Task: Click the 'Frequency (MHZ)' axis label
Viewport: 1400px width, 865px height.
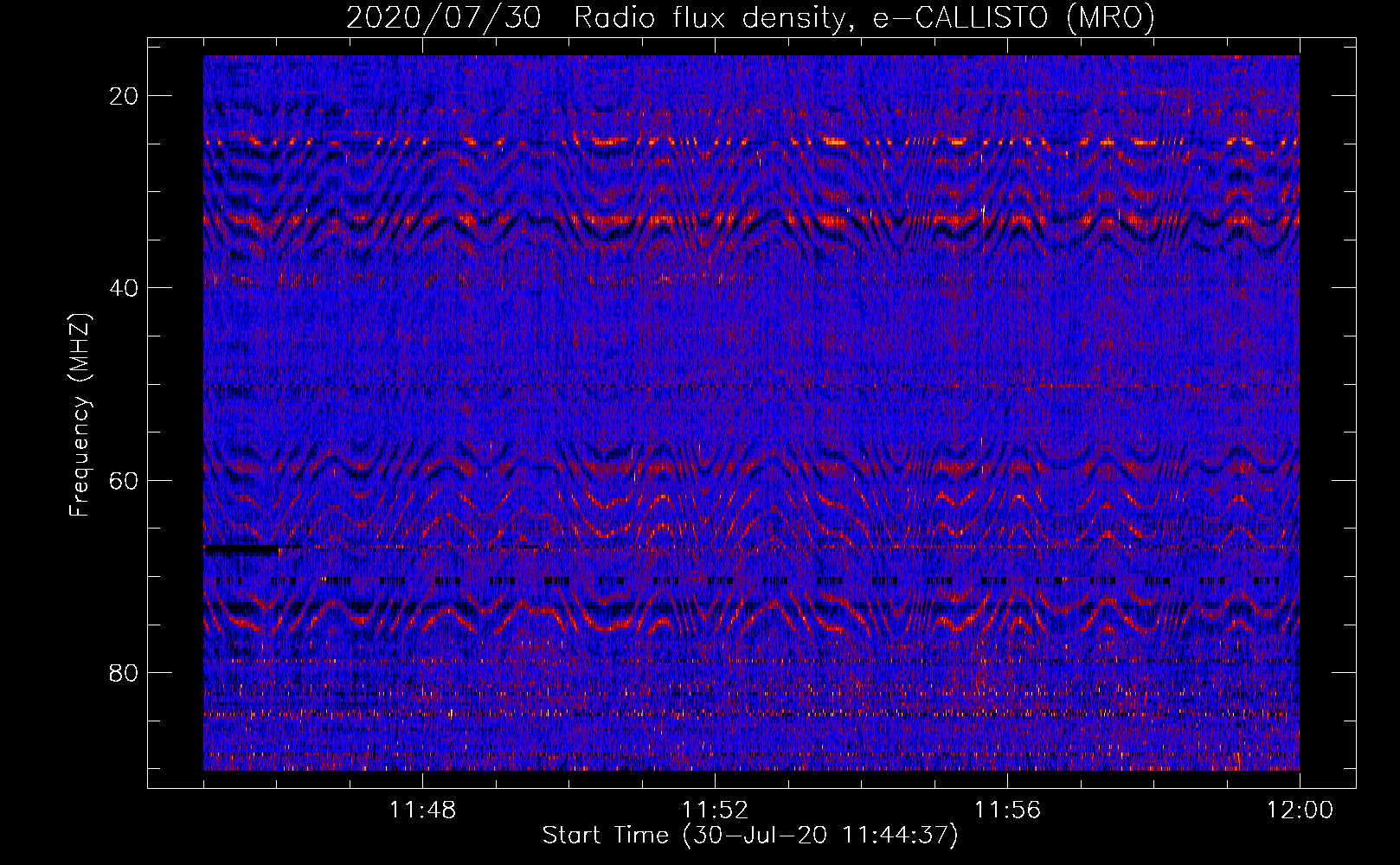Action: point(80,415)
